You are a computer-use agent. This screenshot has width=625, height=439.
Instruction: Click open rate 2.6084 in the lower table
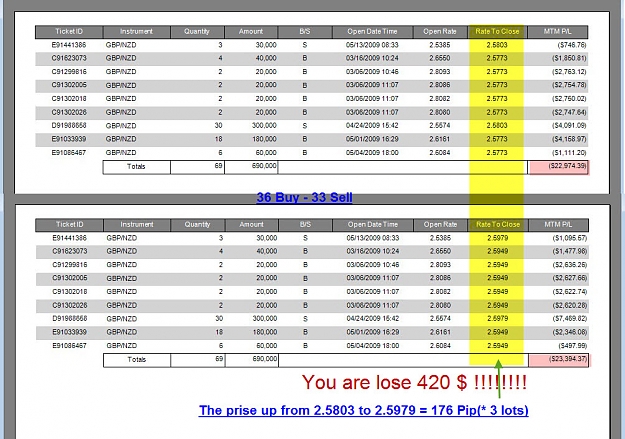440,346
